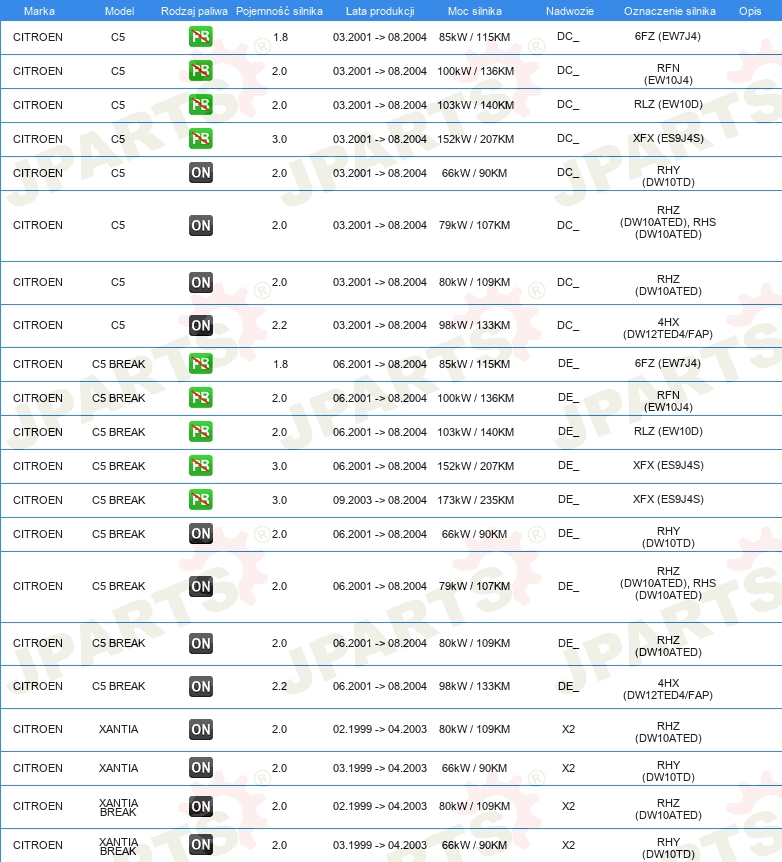Image resolution: width=782 pixels, height=862 pixels.
Task: Select 'RHZ (DW10ATED), RHS' code in C5 DC_ row
Action: [668, 222]
